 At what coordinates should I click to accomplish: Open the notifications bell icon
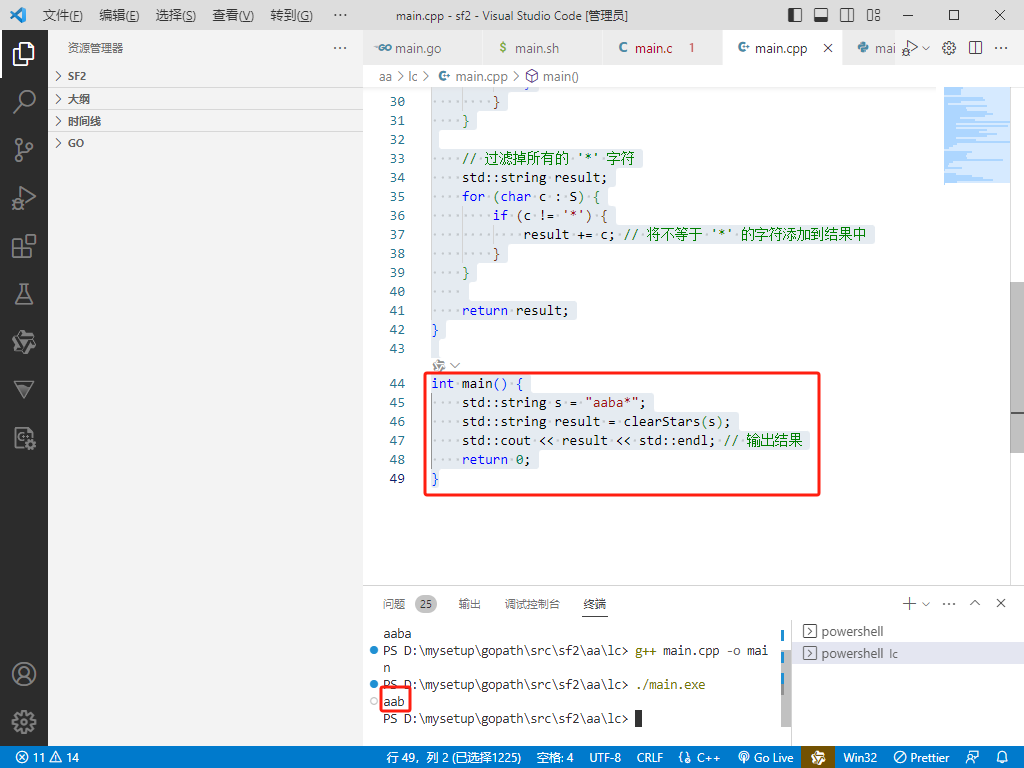tap(1002, 758)
